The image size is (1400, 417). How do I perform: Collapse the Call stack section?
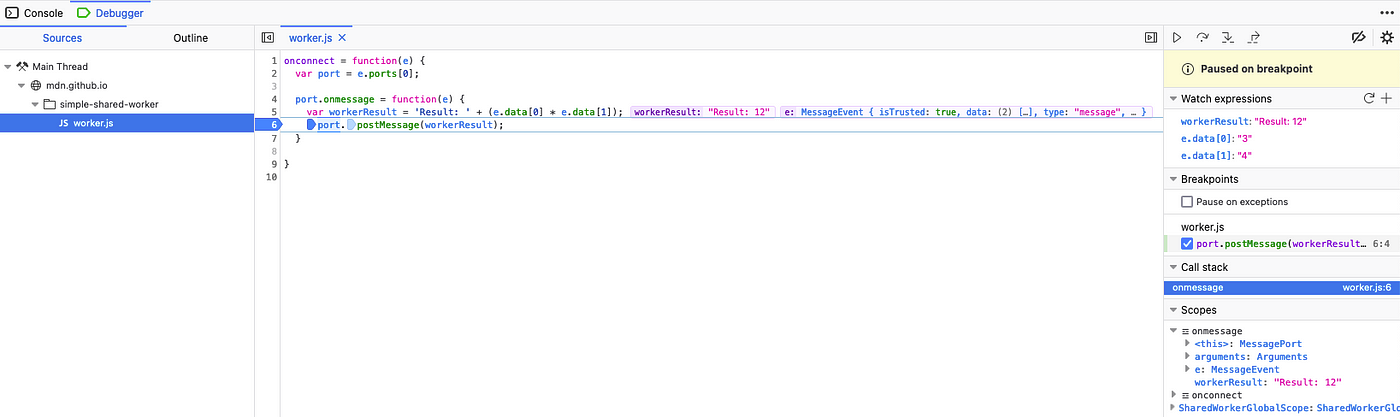coord(1173,268)
